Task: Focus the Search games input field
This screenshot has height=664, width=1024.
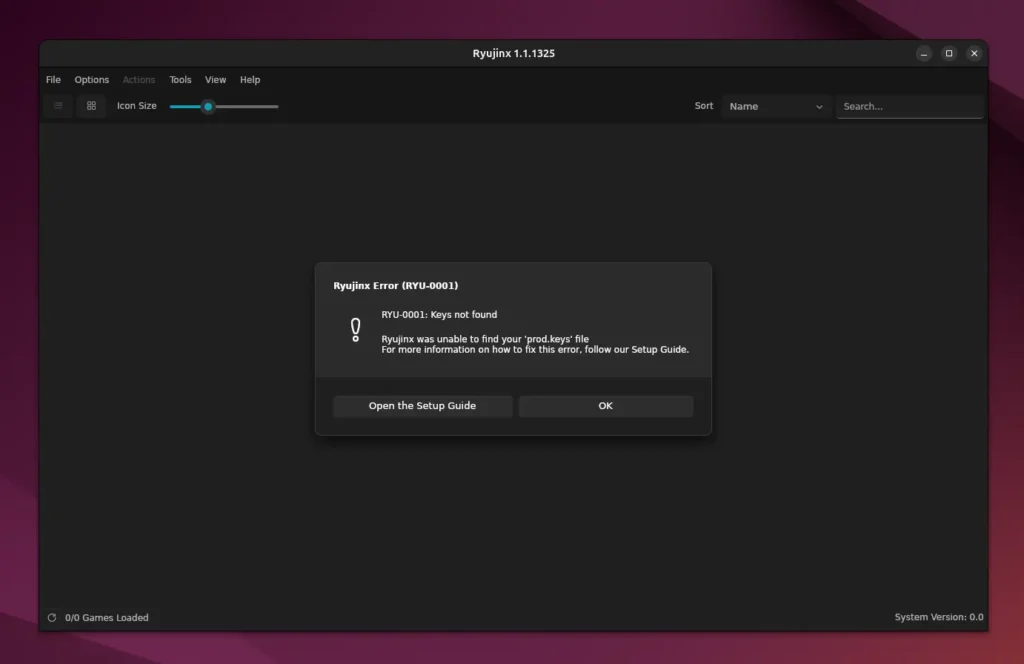Action: 909,106
